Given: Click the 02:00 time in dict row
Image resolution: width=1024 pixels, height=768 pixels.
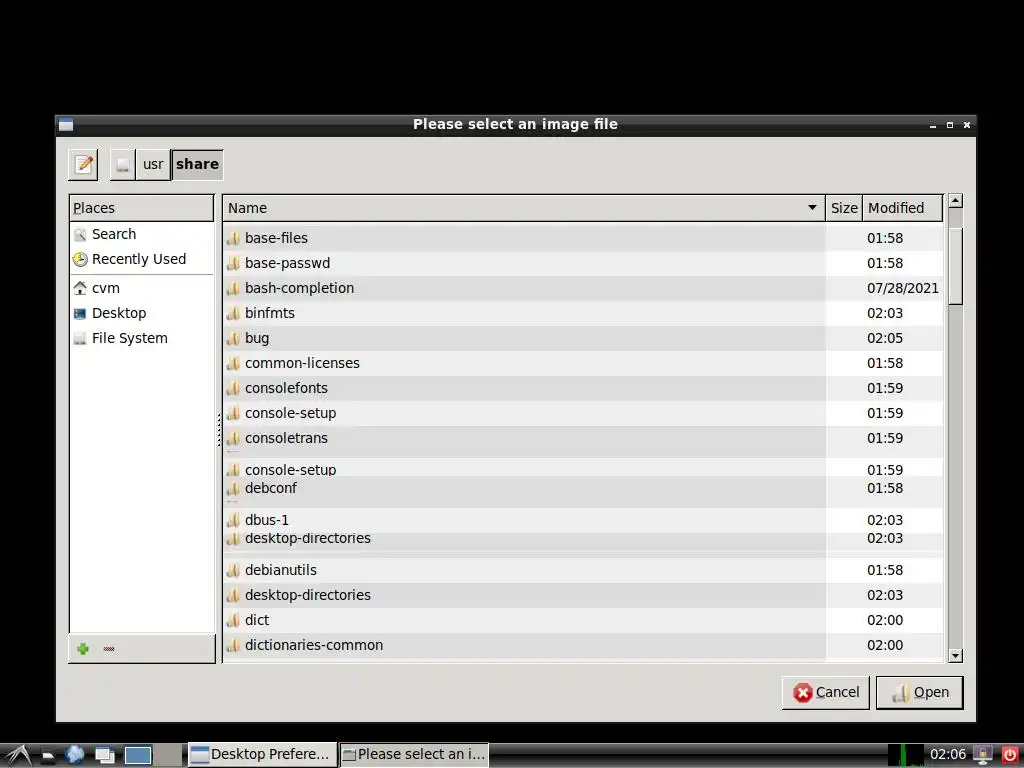Looking at the screenshot, I should click(885, 620).
